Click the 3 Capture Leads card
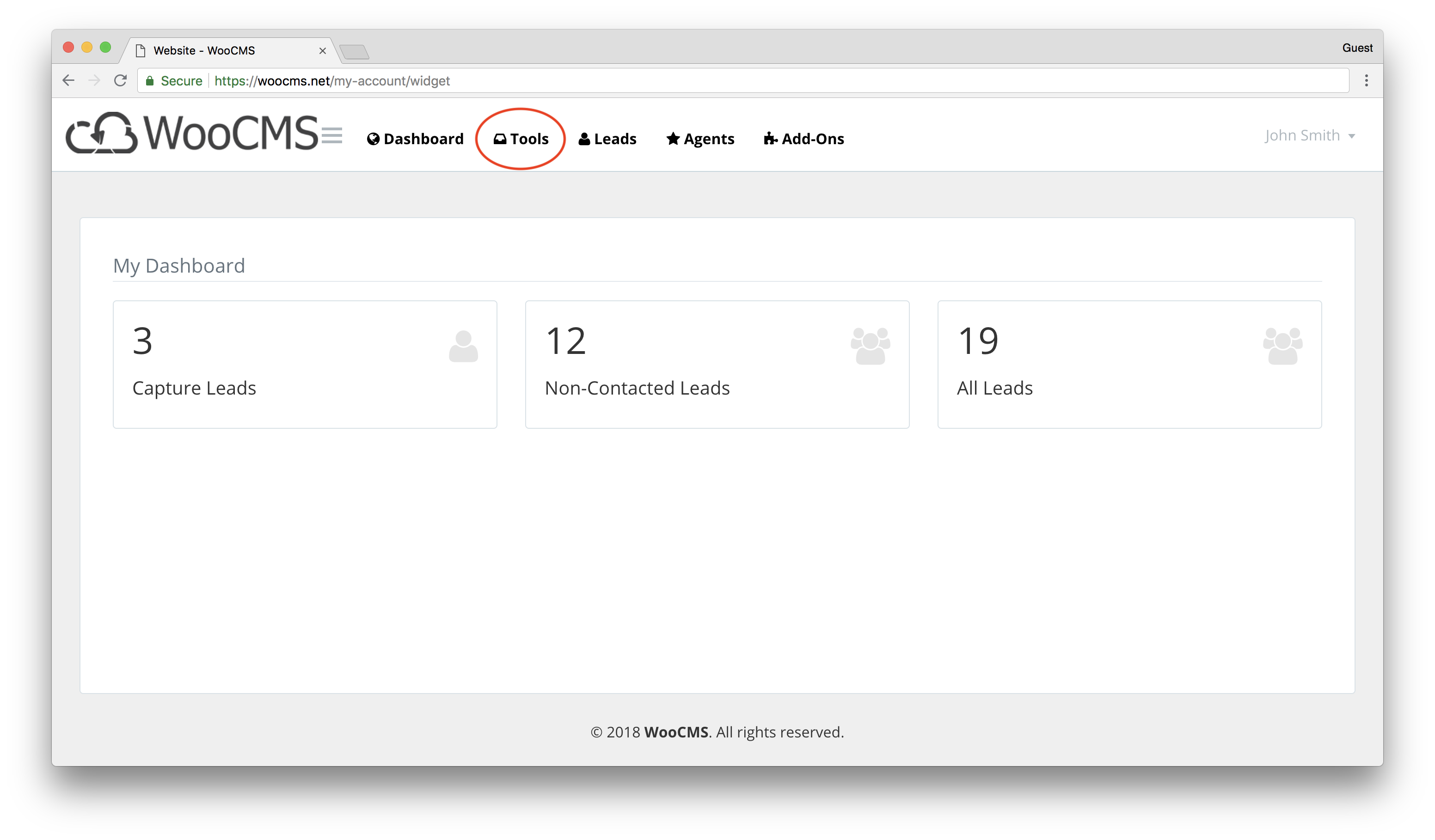1435x840 pixels. click(x=306, y=362)
